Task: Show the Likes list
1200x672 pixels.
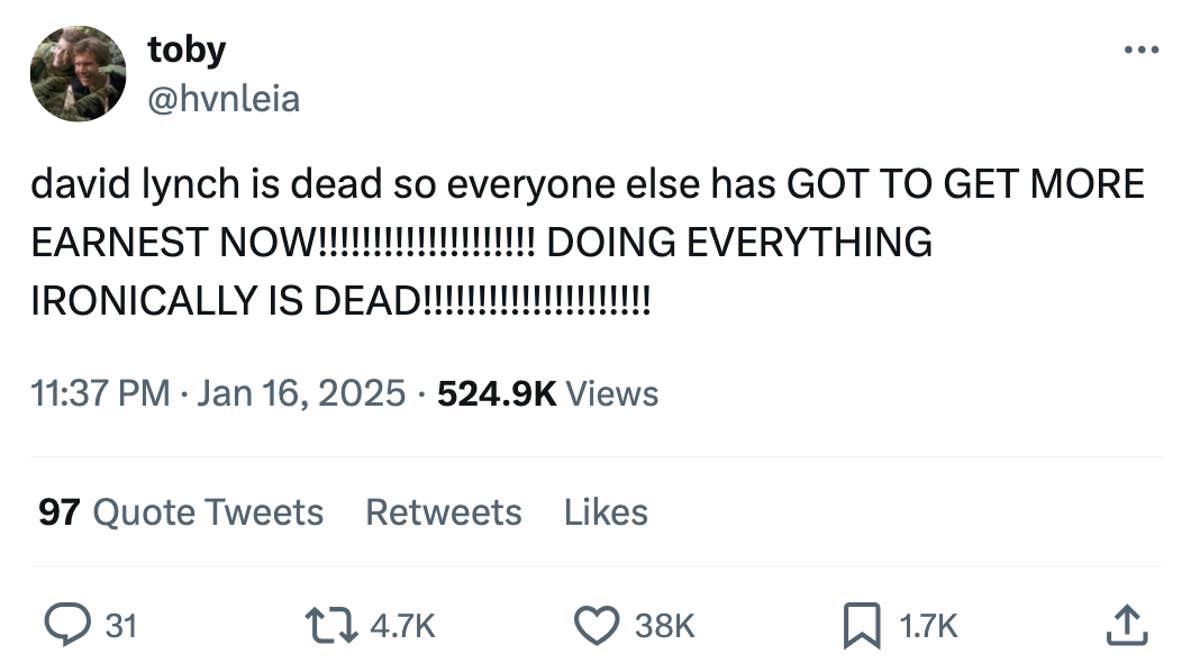Action: [x=605, y=512]
